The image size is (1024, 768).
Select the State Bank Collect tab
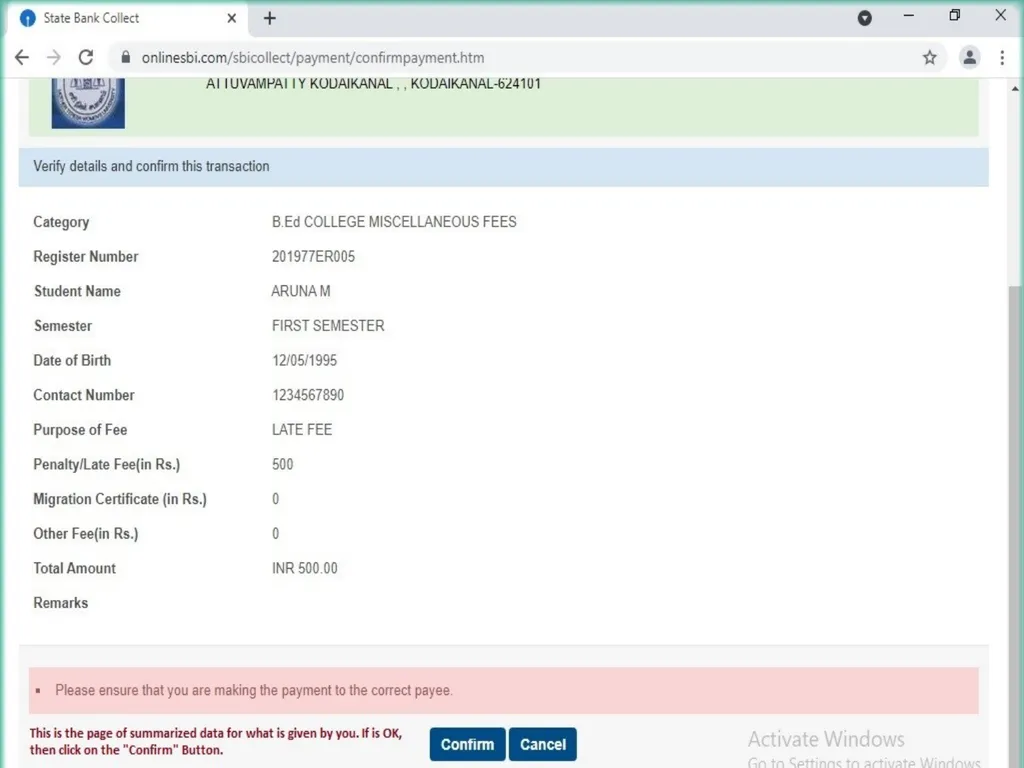127,18
